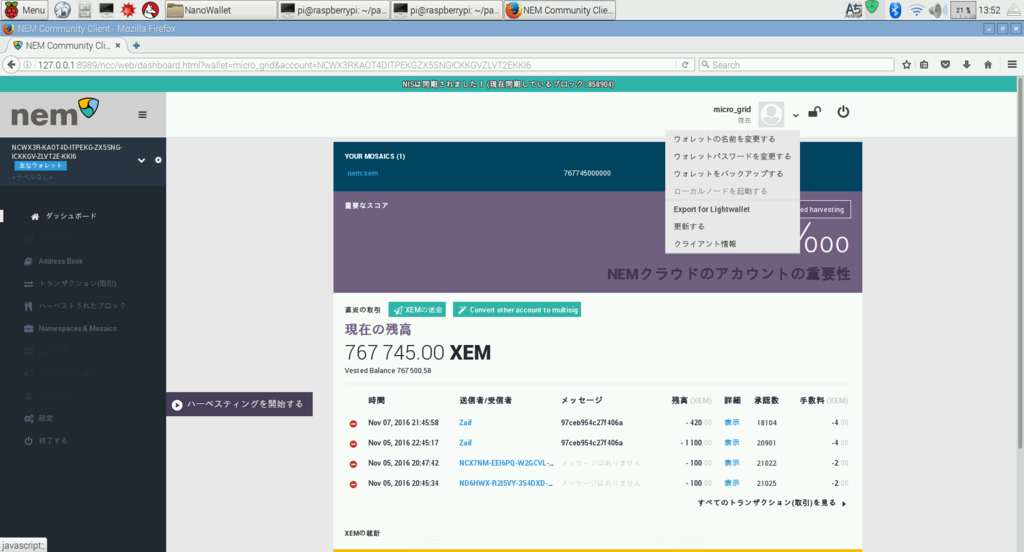Open the Firefox downloads arrow icon

coord(967,65)
